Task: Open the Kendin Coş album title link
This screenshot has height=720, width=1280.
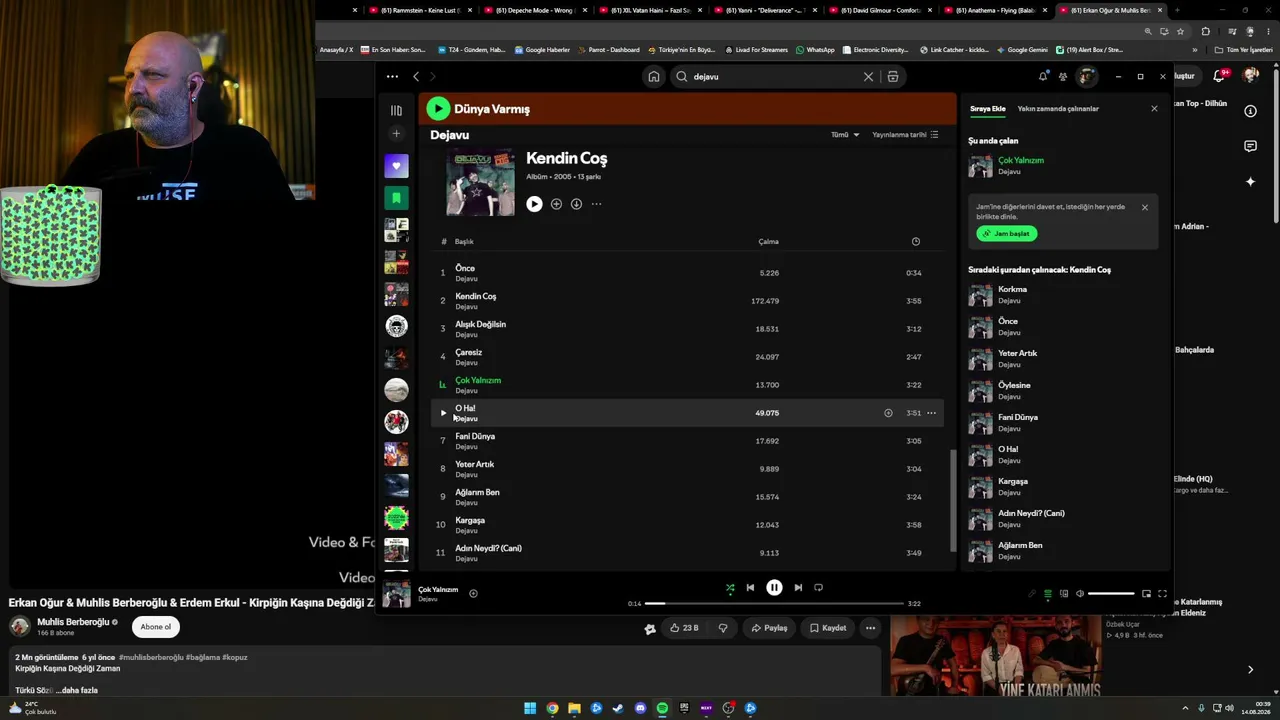Action: point(566,158)
